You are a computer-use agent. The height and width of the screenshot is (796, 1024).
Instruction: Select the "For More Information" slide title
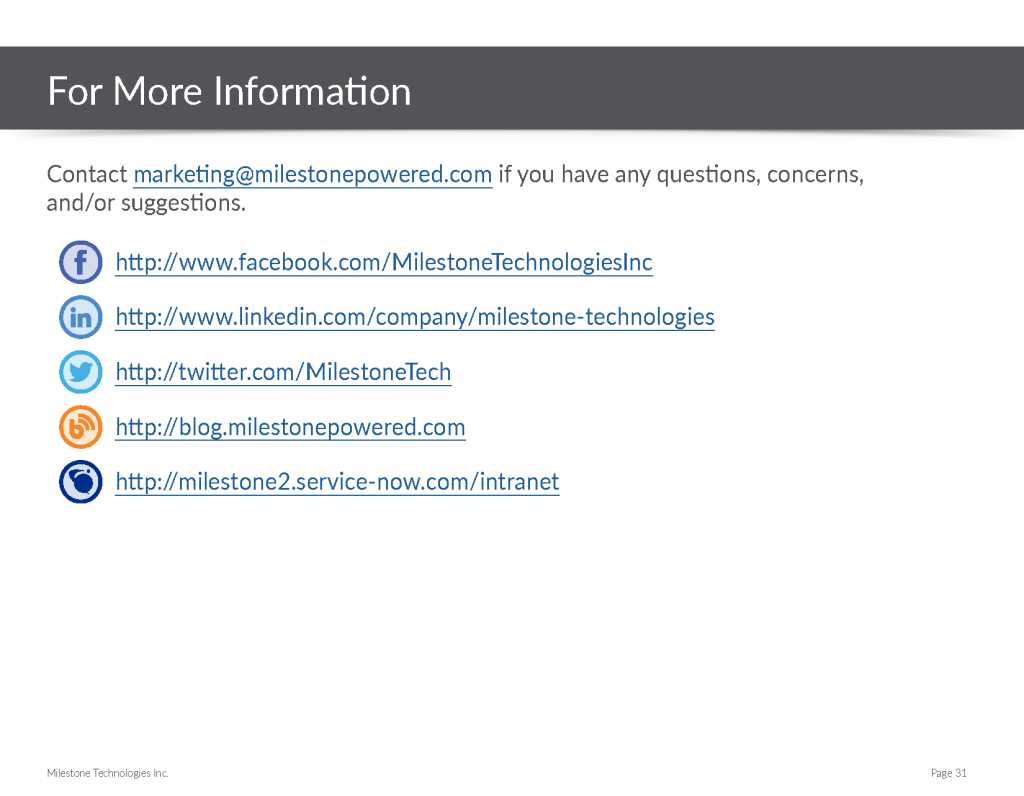click(x=229, y=91)
